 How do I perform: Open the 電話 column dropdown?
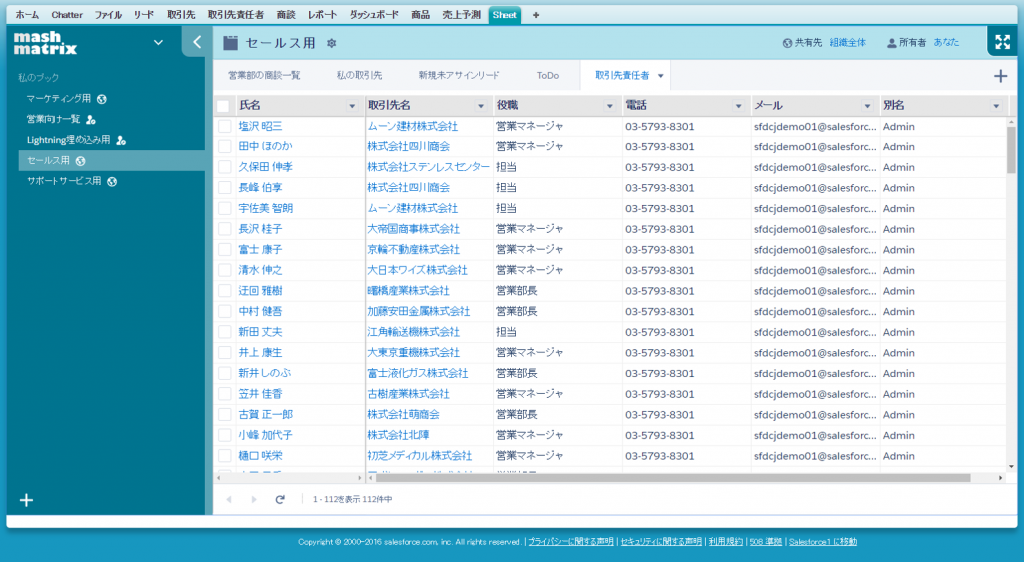(738, 106)
